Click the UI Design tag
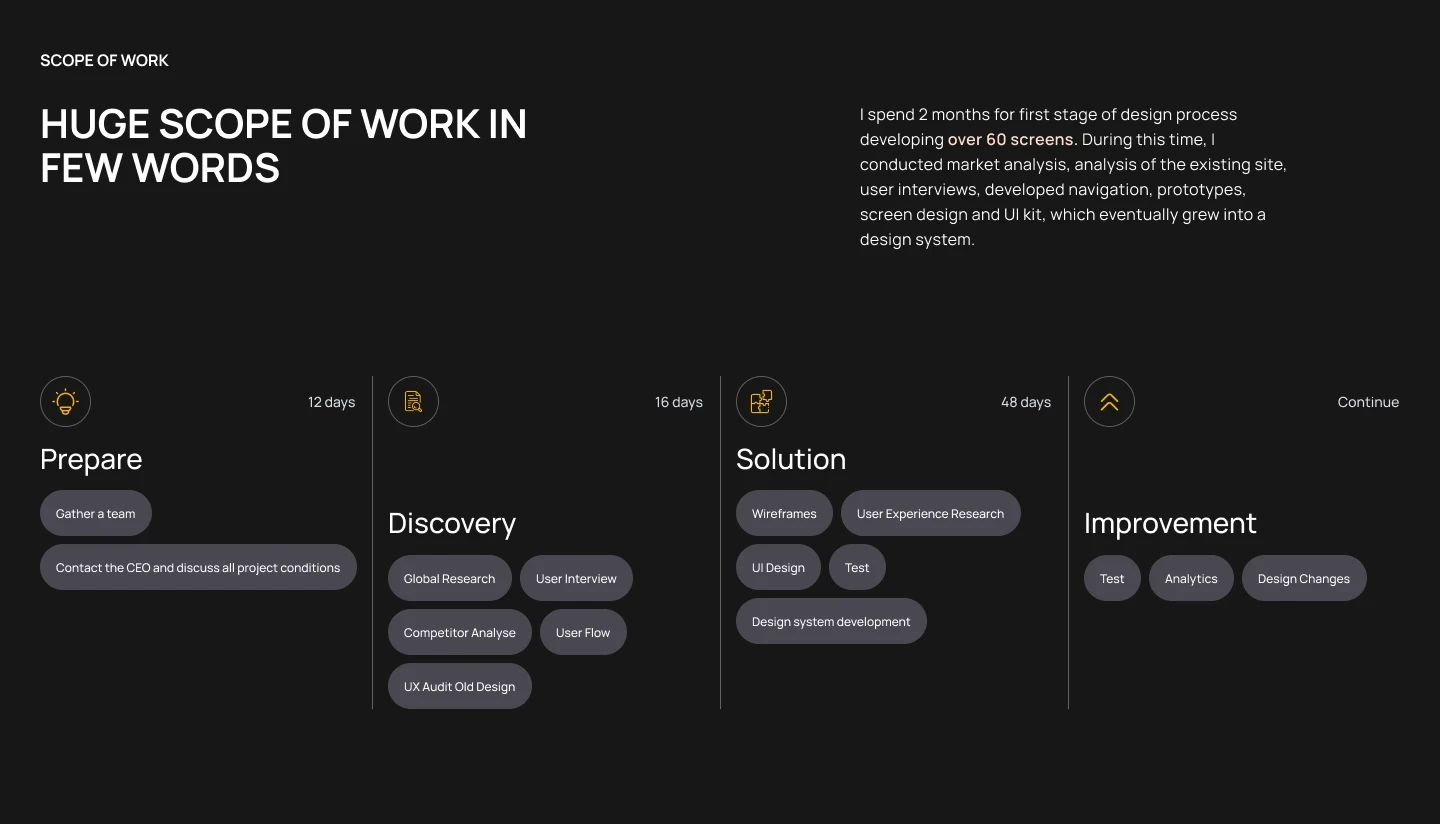Image resolution: width=1440 pixels, height=824 pixels. [x=778, y=567]
